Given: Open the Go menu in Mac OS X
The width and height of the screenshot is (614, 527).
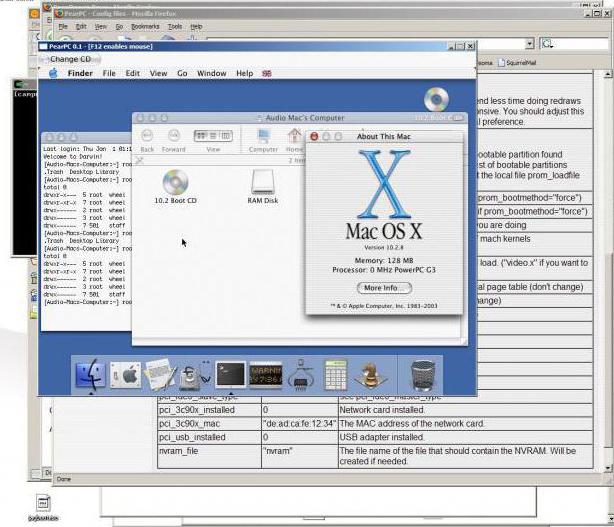Looking at the screenshot, I should pos(182,73).
